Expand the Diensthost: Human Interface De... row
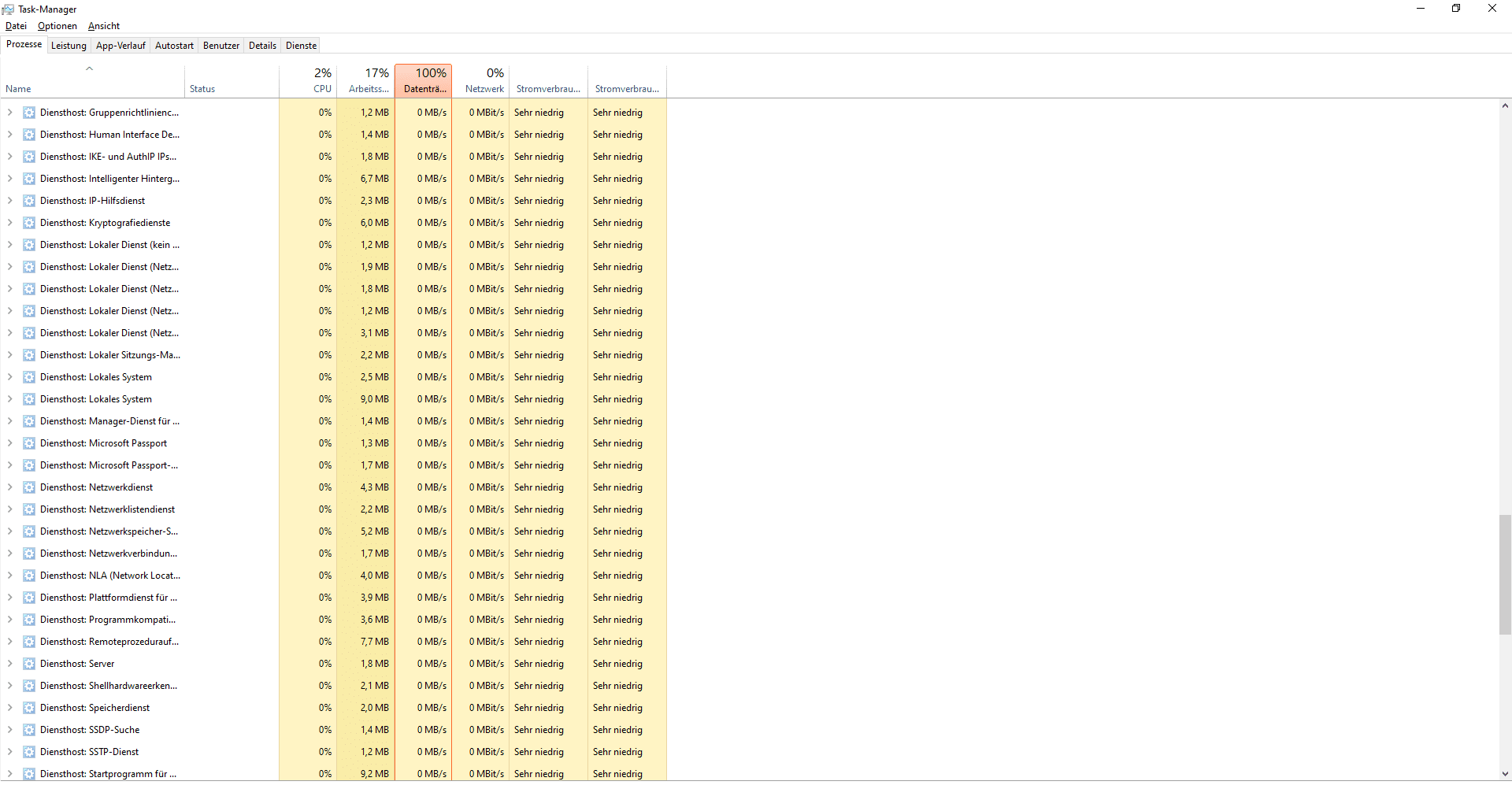The width and height of the screenshot is (1512, 785). [10, 135]
